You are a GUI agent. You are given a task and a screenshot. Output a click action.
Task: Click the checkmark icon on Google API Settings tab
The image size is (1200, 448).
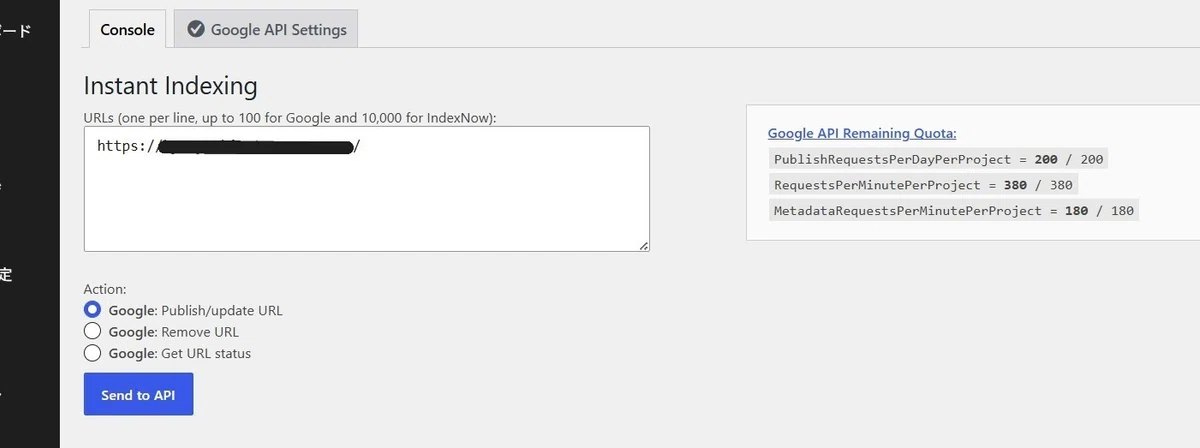pyautogui.click(x=196, y=29)
